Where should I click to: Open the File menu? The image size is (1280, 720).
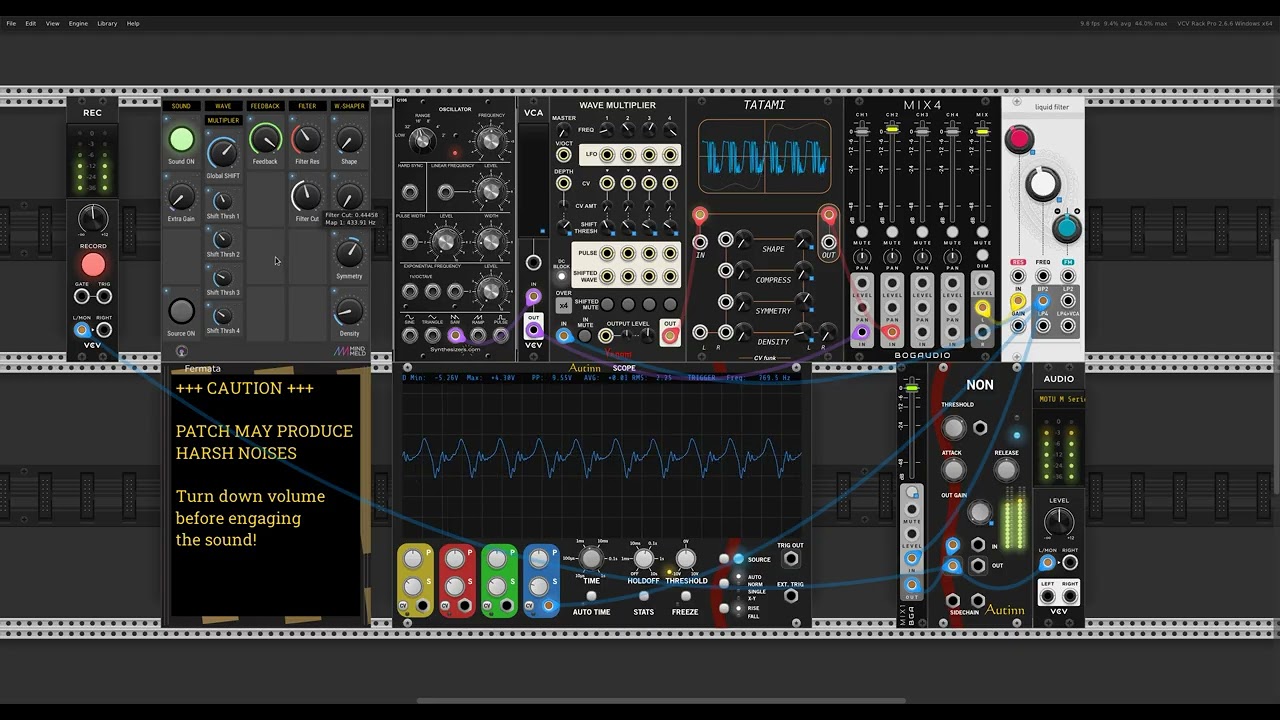coord(11,23)
